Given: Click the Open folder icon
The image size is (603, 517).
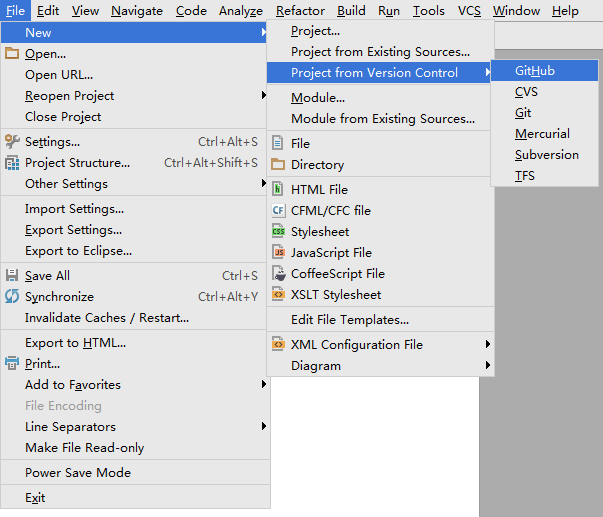Looking at the screenshot, I should pos(12,53).
